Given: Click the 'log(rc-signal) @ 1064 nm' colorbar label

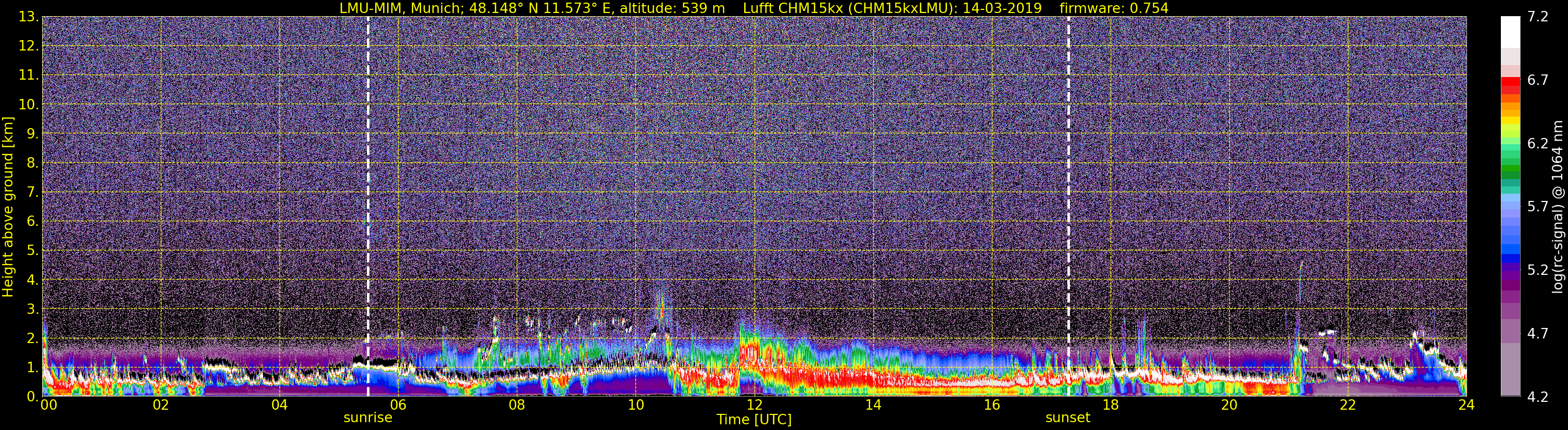Looking at the screenshot, I should (1558, 207).
